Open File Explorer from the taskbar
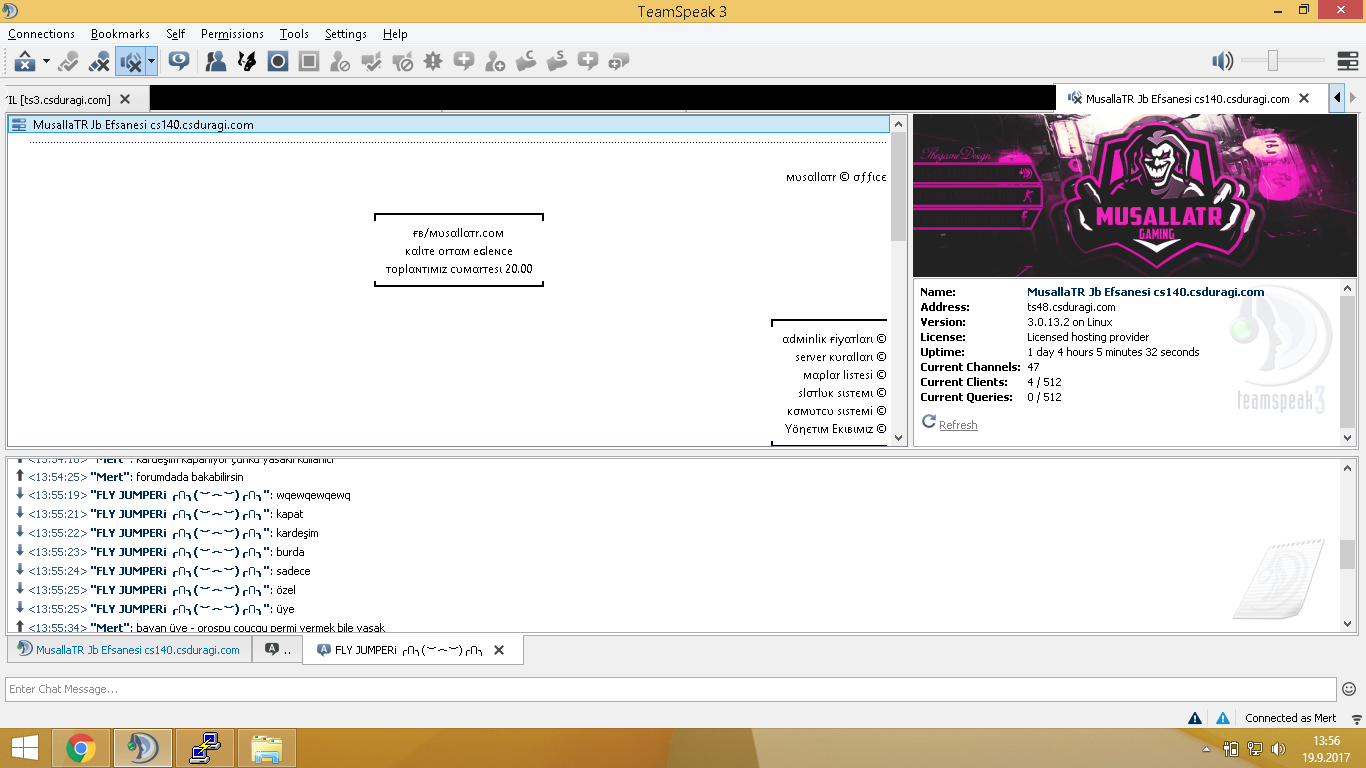 [267, 748]
